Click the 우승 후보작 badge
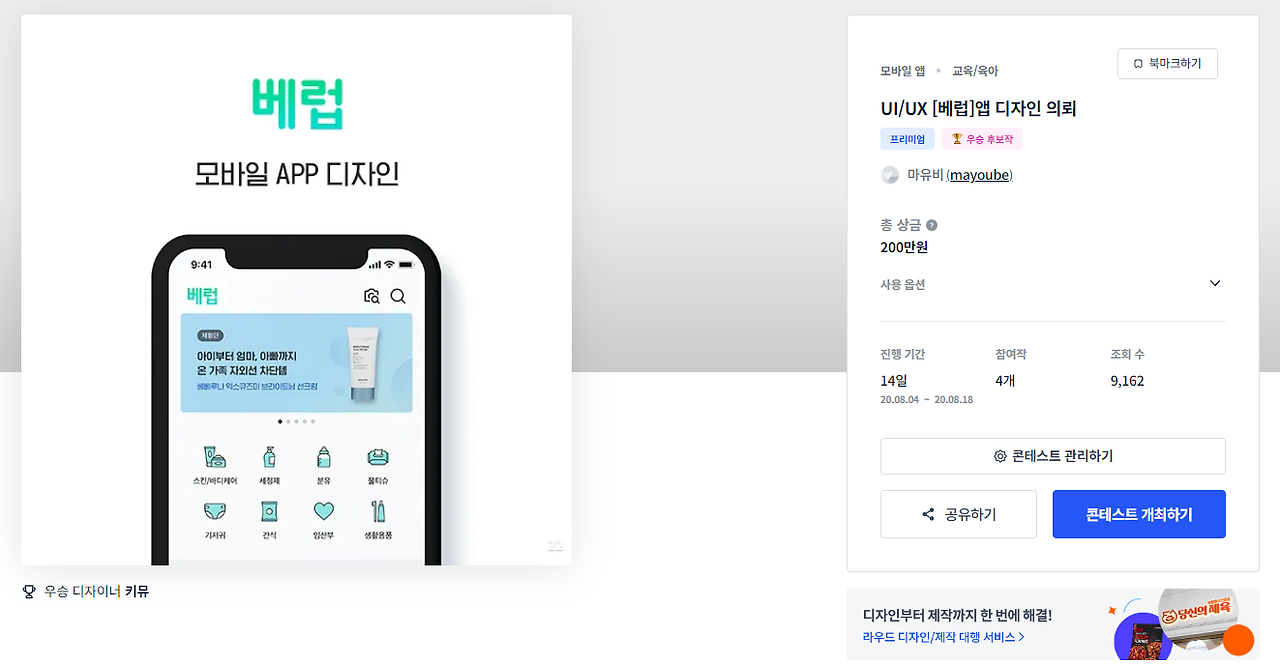This screenshot has height=665, width=1280. [983, 139]
